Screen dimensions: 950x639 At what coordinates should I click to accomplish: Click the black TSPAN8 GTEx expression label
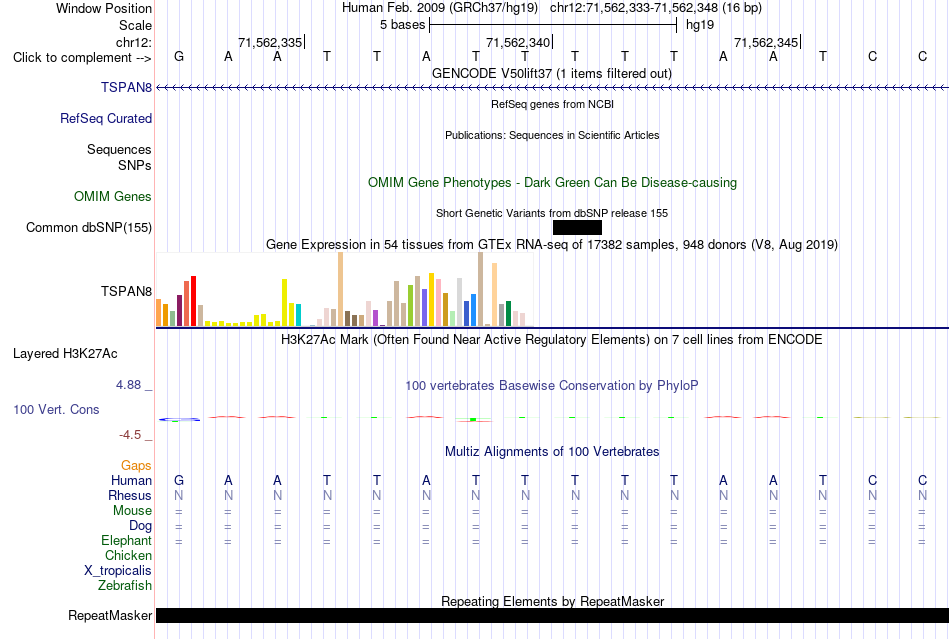[x=126, y=291]
